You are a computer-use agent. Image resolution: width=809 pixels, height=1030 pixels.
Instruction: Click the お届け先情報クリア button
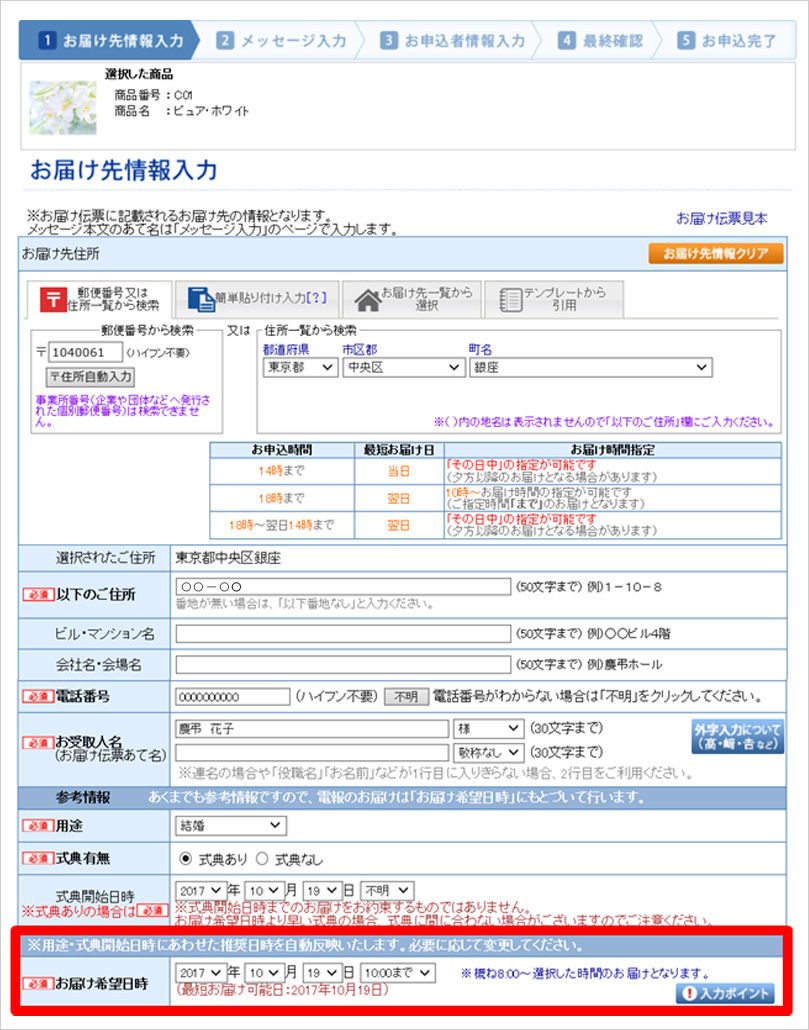[x=716, y=254]
